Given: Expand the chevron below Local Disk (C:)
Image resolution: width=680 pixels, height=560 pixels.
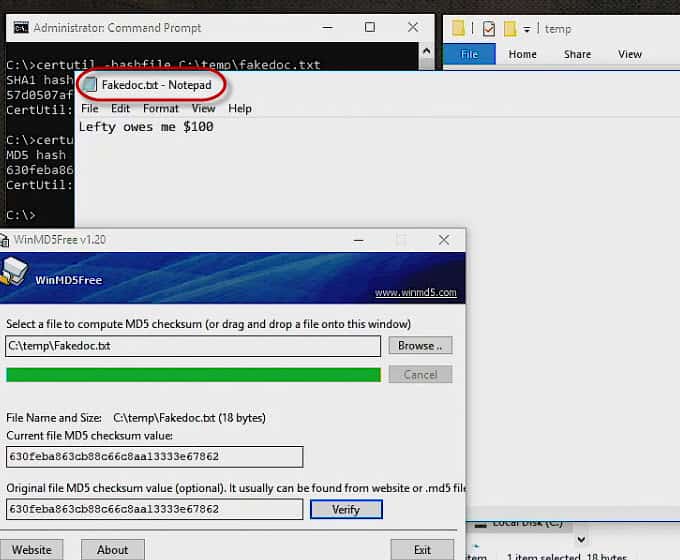Looking at the screenshot, I should click(581, 540).
